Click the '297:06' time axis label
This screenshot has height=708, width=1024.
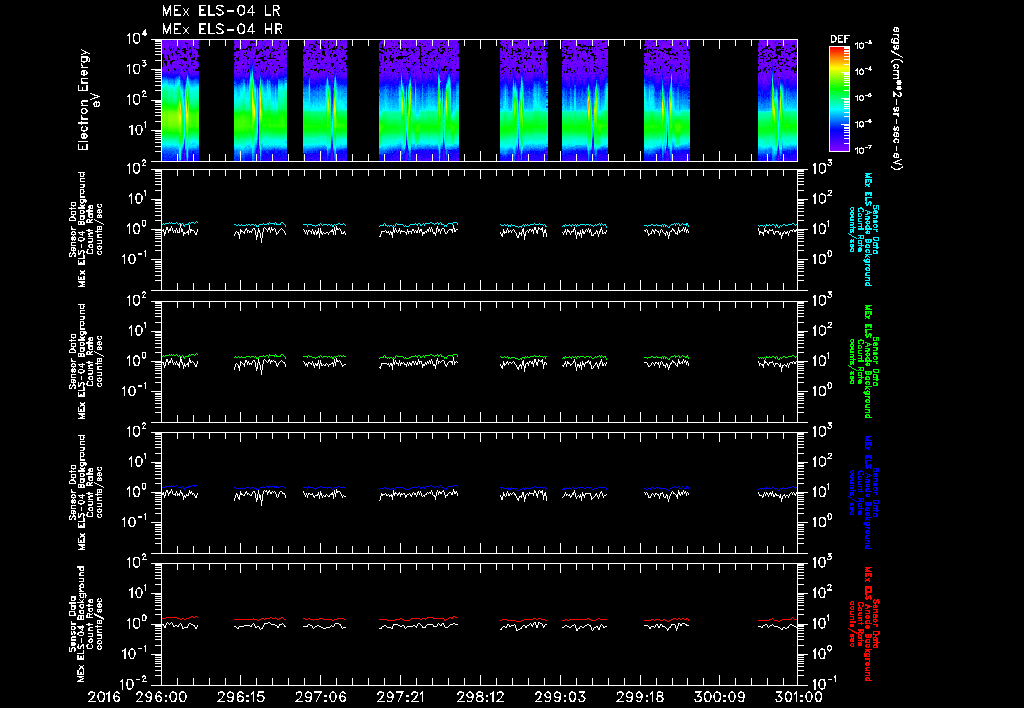pyautogui.click(x=320, y=698)
